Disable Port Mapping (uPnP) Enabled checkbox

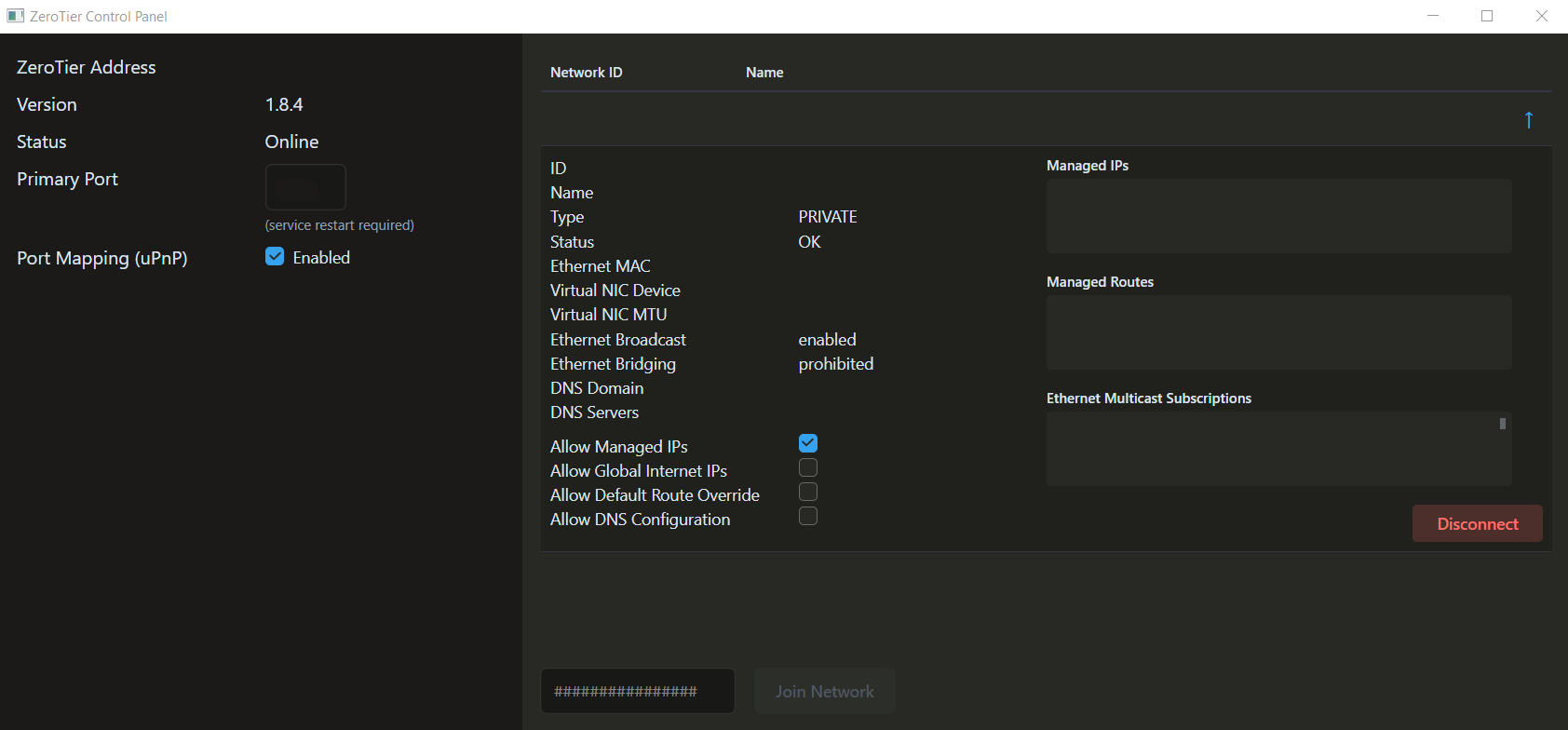pos(275,256)
